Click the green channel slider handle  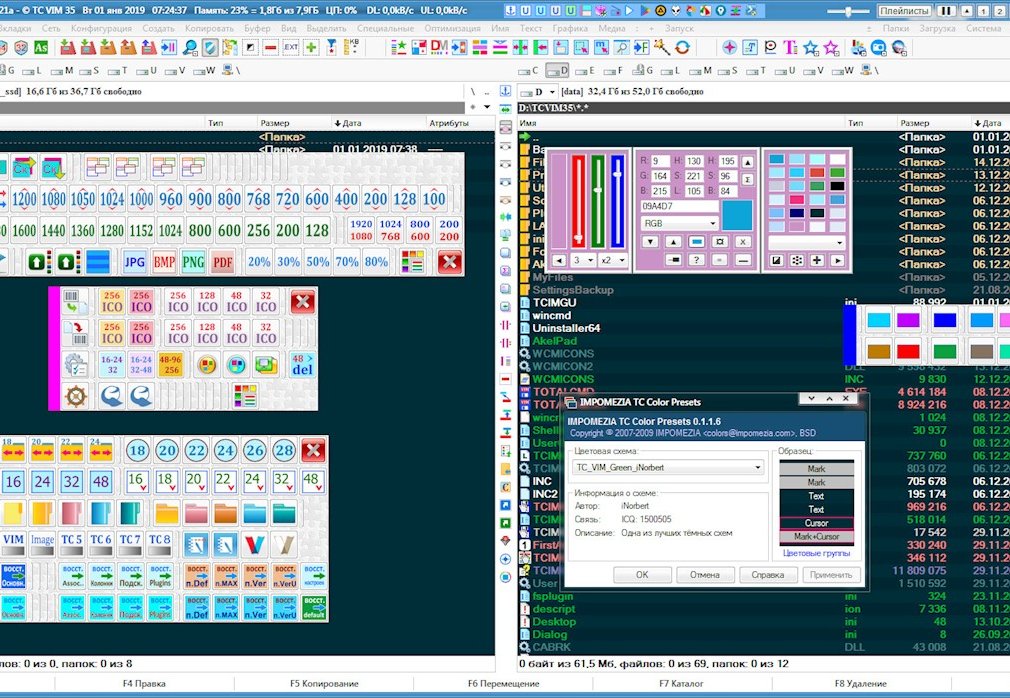598,190
